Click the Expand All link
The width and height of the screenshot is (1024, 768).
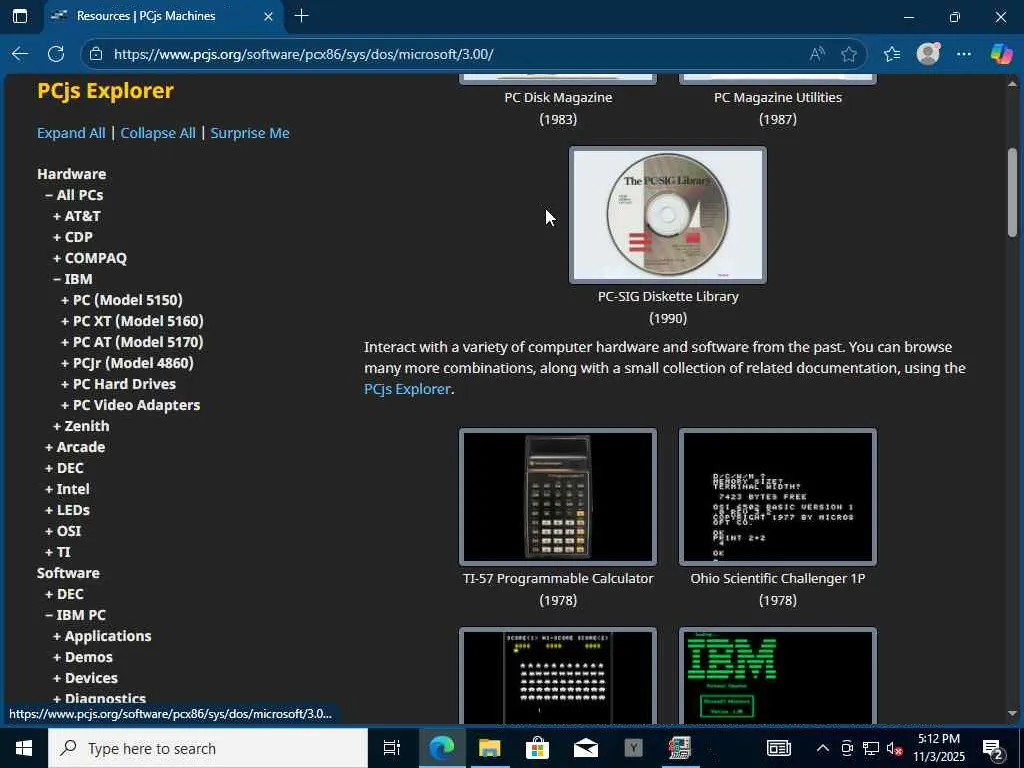[71, 133]
